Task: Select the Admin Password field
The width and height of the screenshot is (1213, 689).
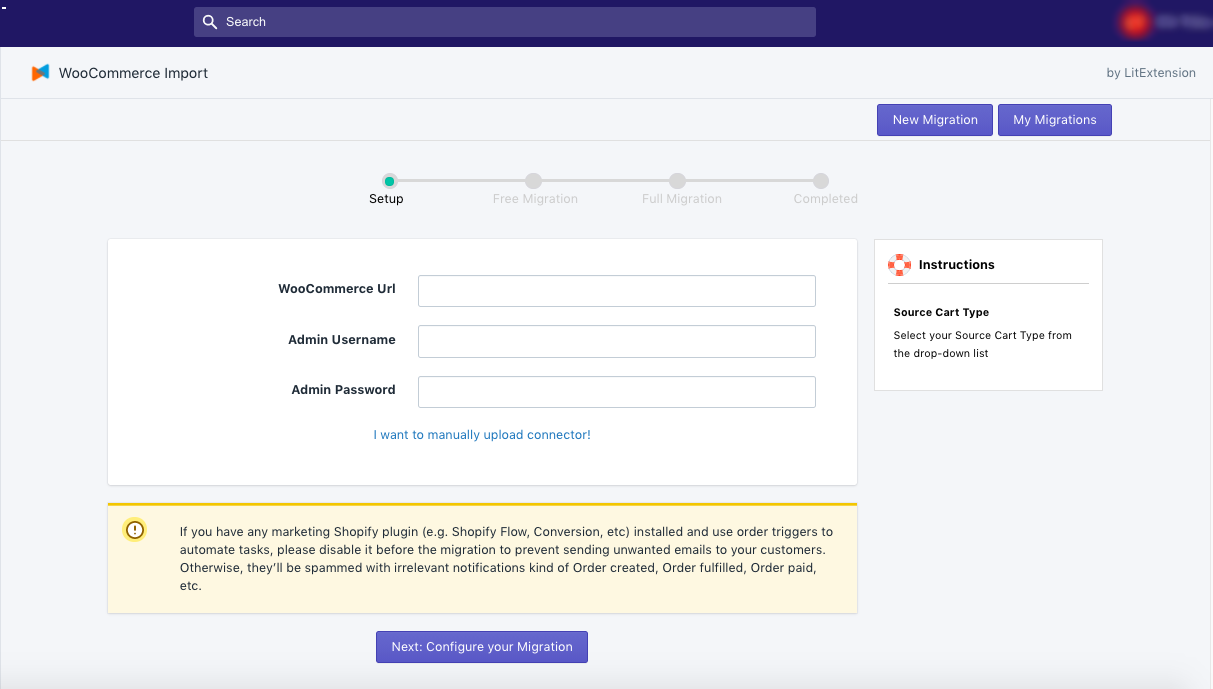Action: pyautogui.click(x=617, y=392)
